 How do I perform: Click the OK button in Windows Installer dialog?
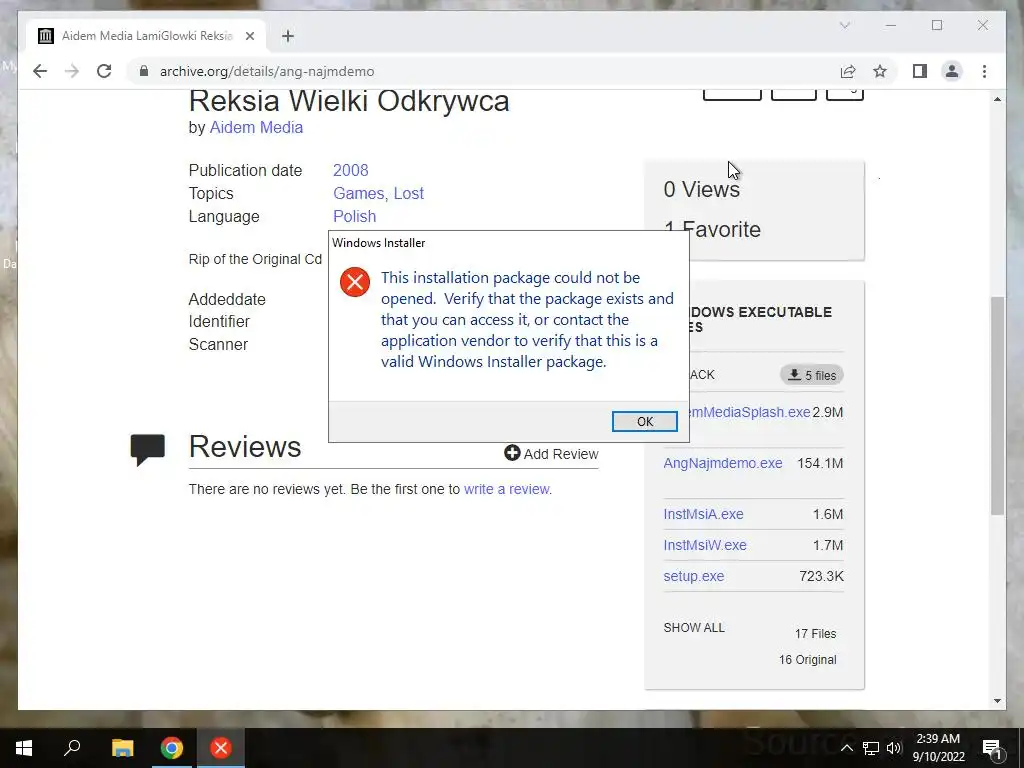[x=645, y=421]
